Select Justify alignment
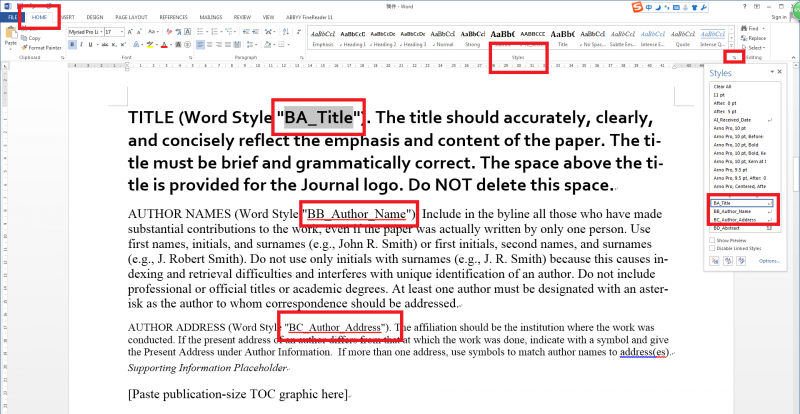 228,45
